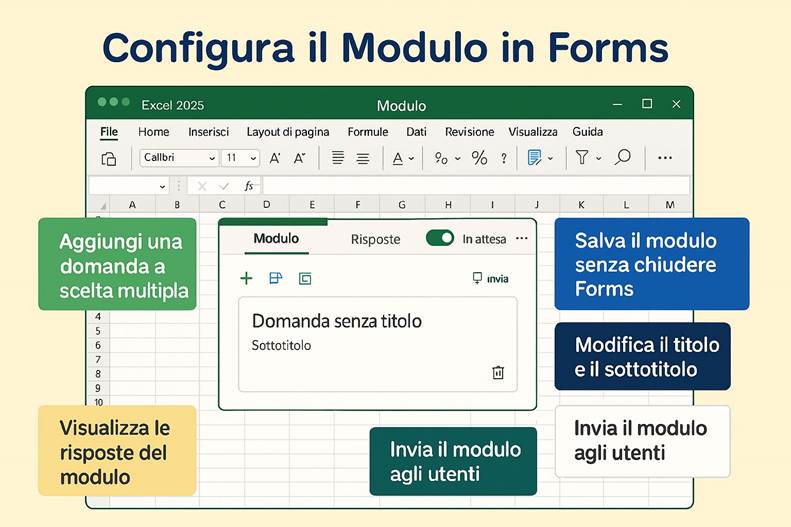Click the center alignment icon
This screenshot has height=527, width=791.
363,158
